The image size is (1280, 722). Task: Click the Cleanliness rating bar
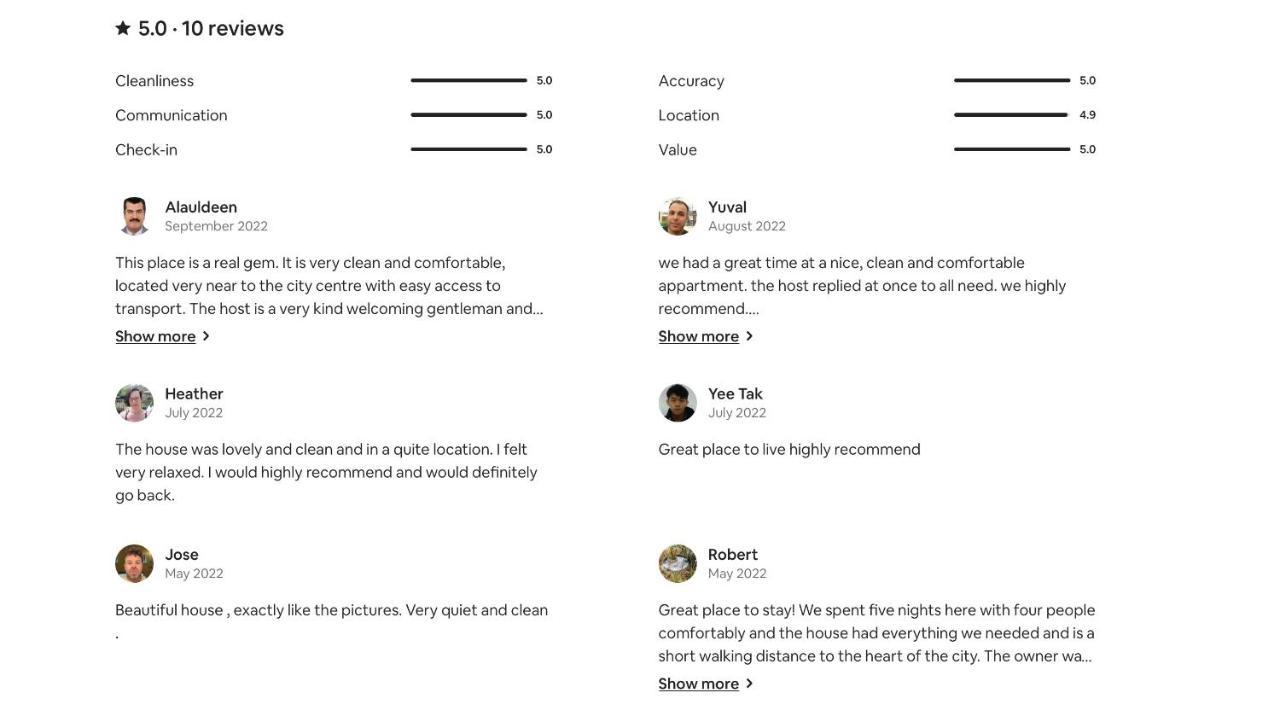coord(469,80)
